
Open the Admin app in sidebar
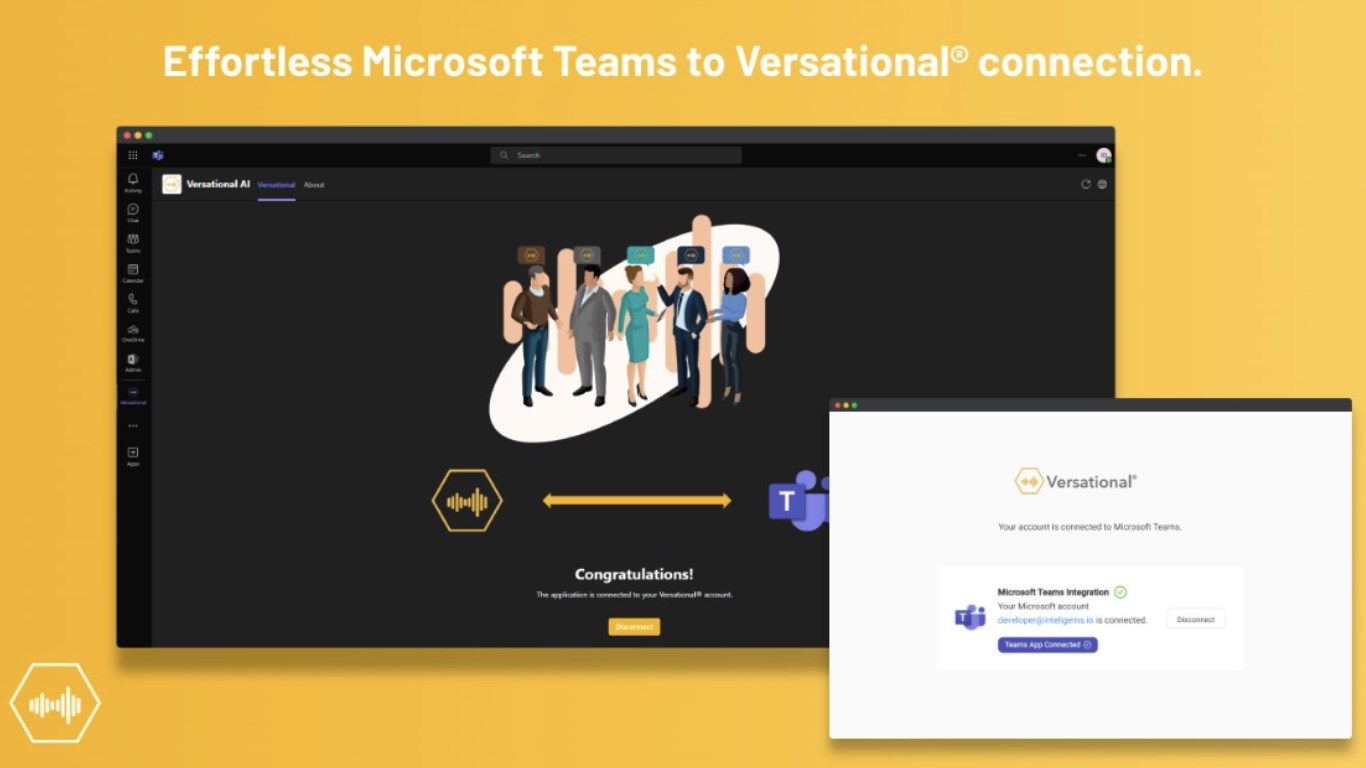pos(133,362)
